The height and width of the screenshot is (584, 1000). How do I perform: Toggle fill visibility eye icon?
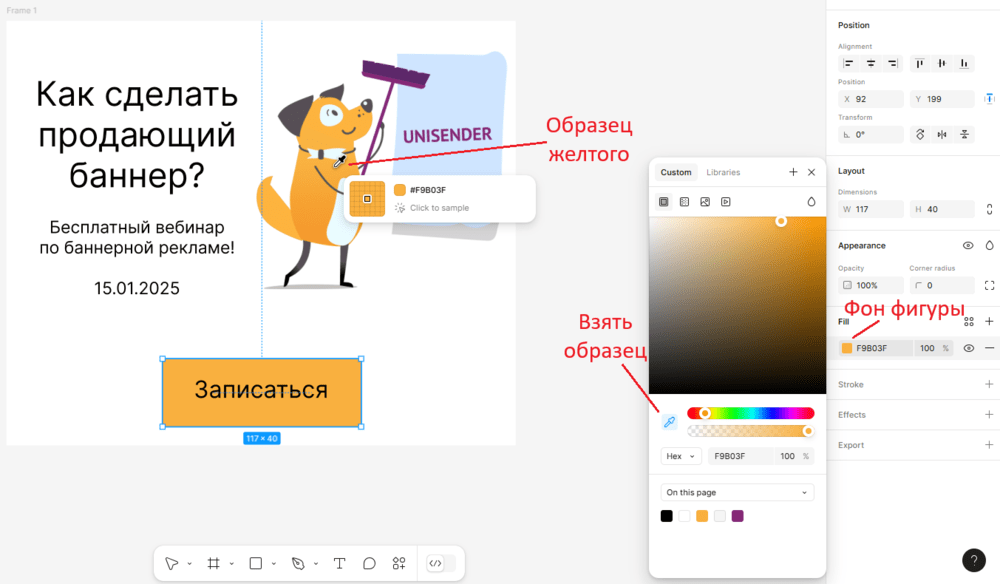(x=969, y=348)
